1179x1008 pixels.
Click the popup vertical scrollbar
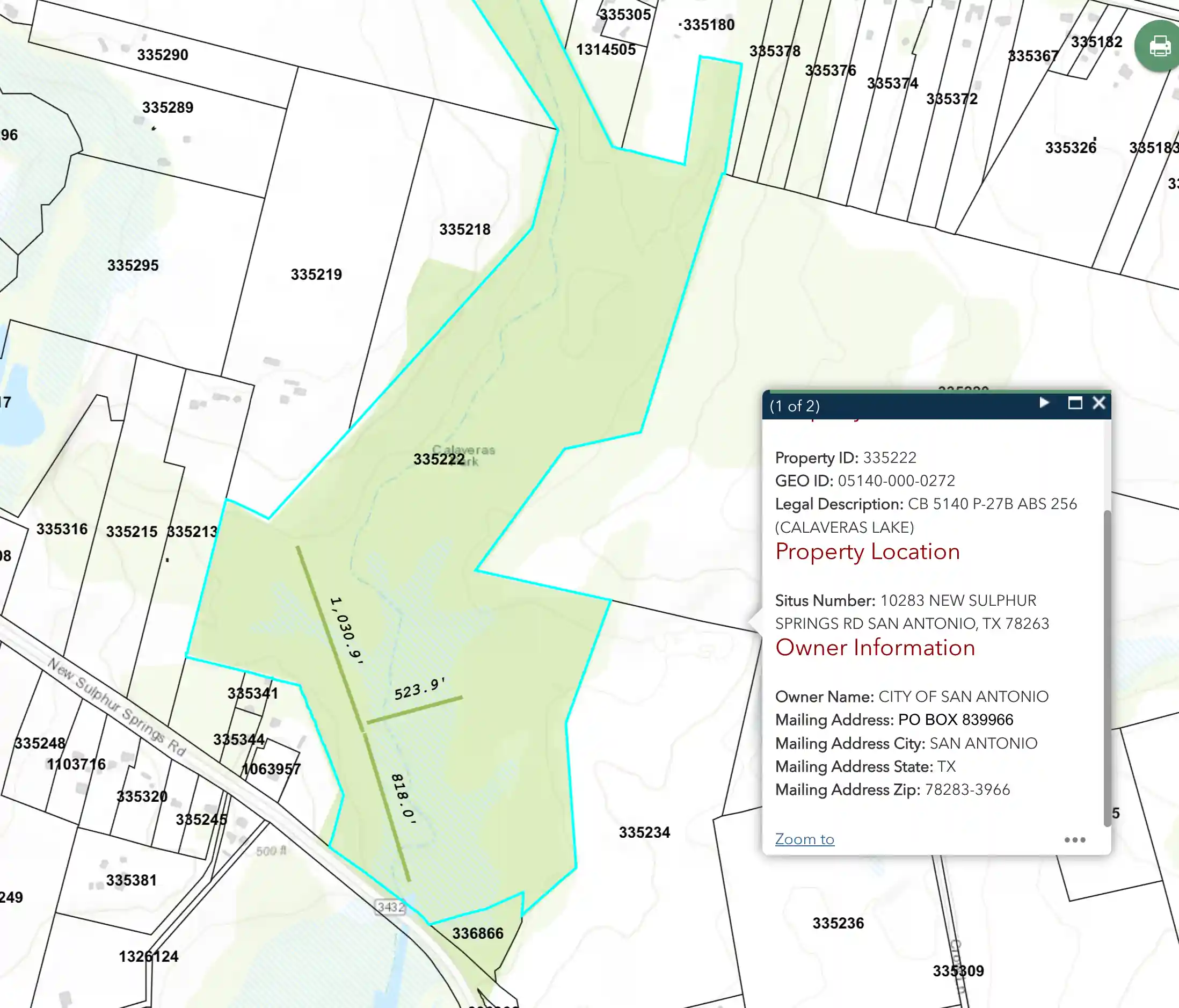(1107, 666)
